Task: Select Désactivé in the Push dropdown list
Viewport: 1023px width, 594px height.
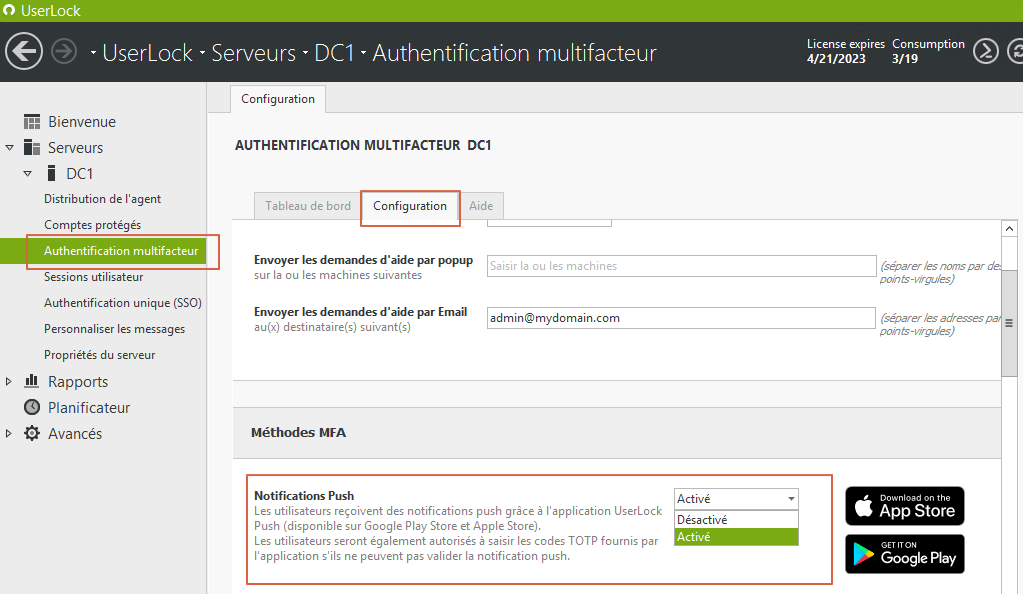Action: click(x=736, y=520)
